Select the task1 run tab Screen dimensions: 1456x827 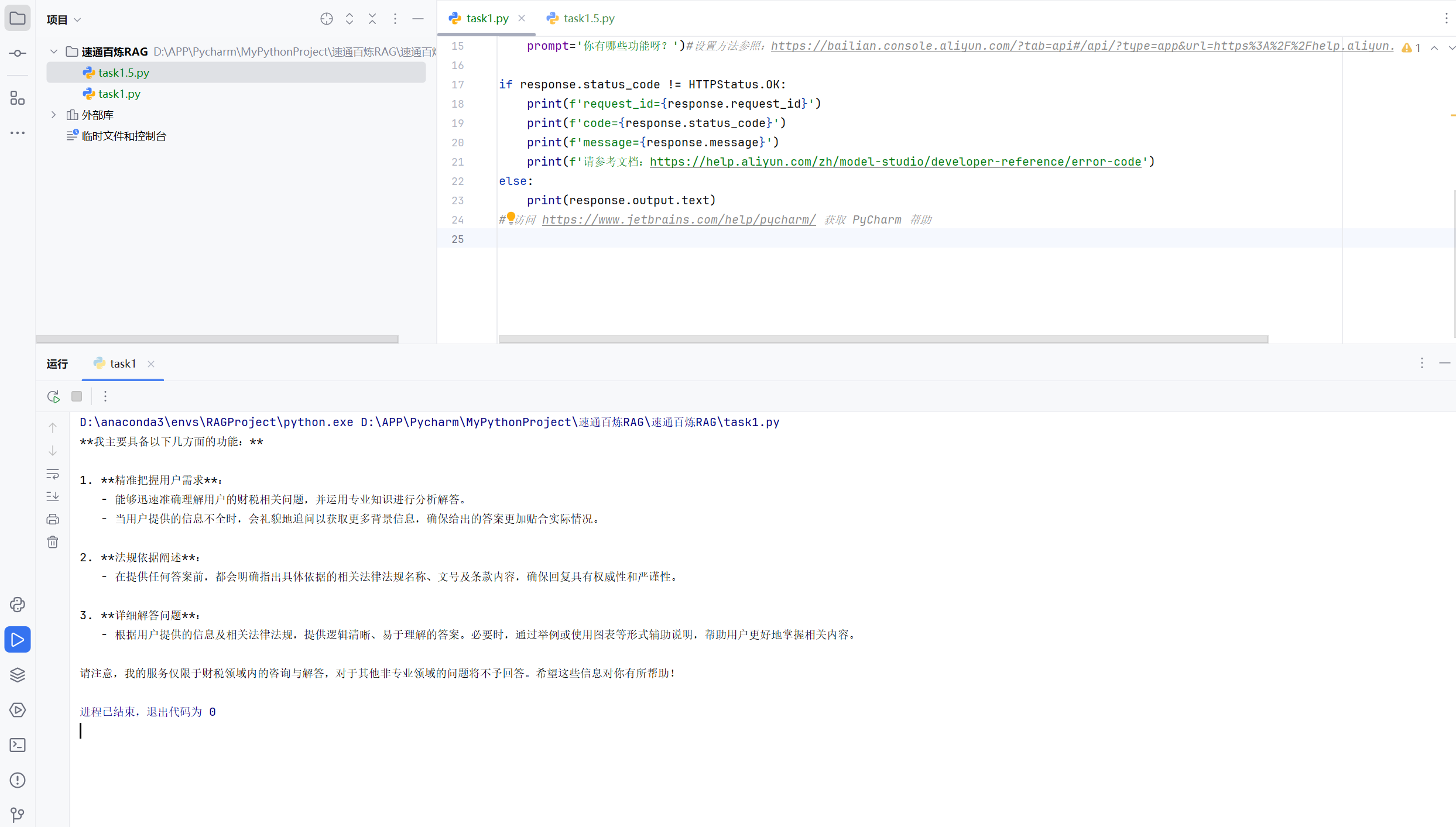(122, 363)
